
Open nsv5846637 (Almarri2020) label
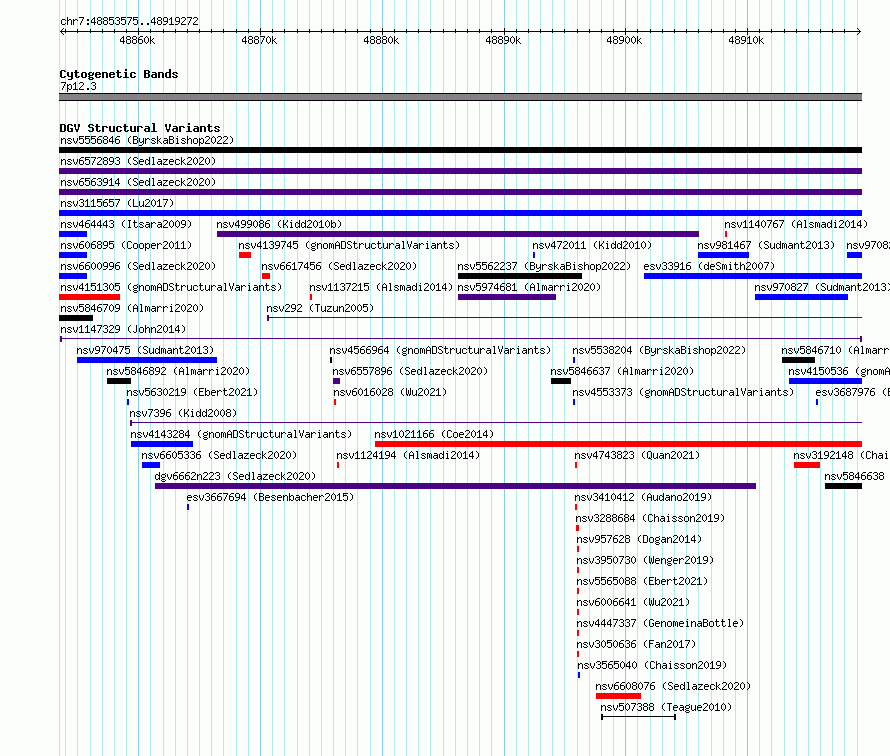click(622, 371)
